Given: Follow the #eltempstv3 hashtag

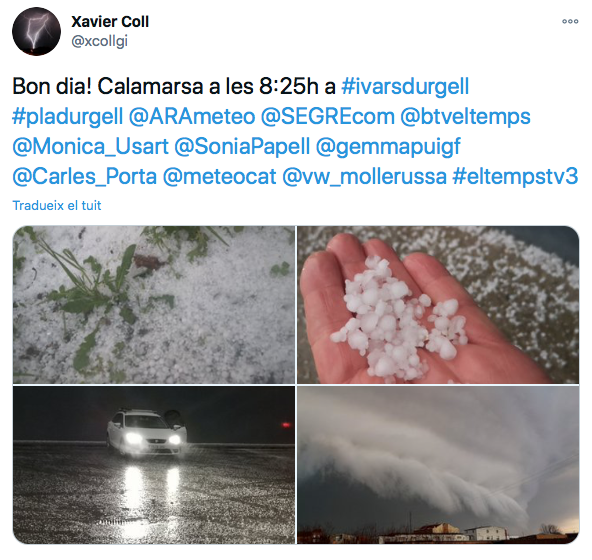Looking at the screenshot, I should pos(515,176).
